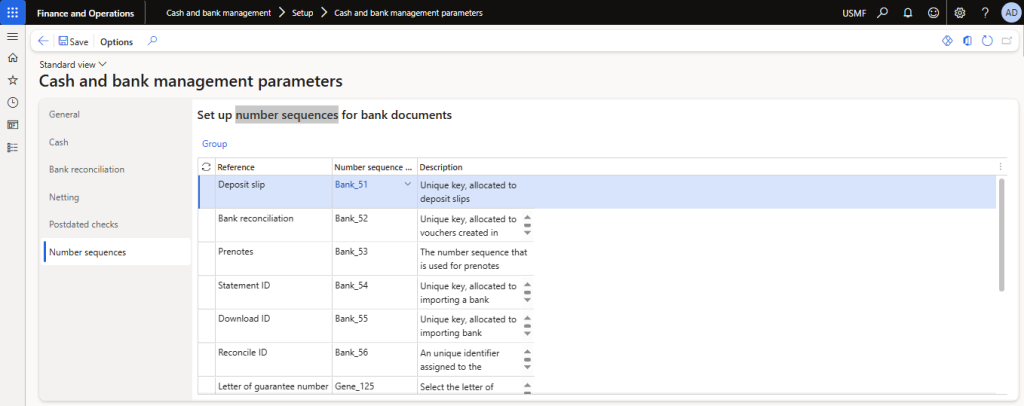Open the Options menu
Screen dimensions: 1024x406
116,42
